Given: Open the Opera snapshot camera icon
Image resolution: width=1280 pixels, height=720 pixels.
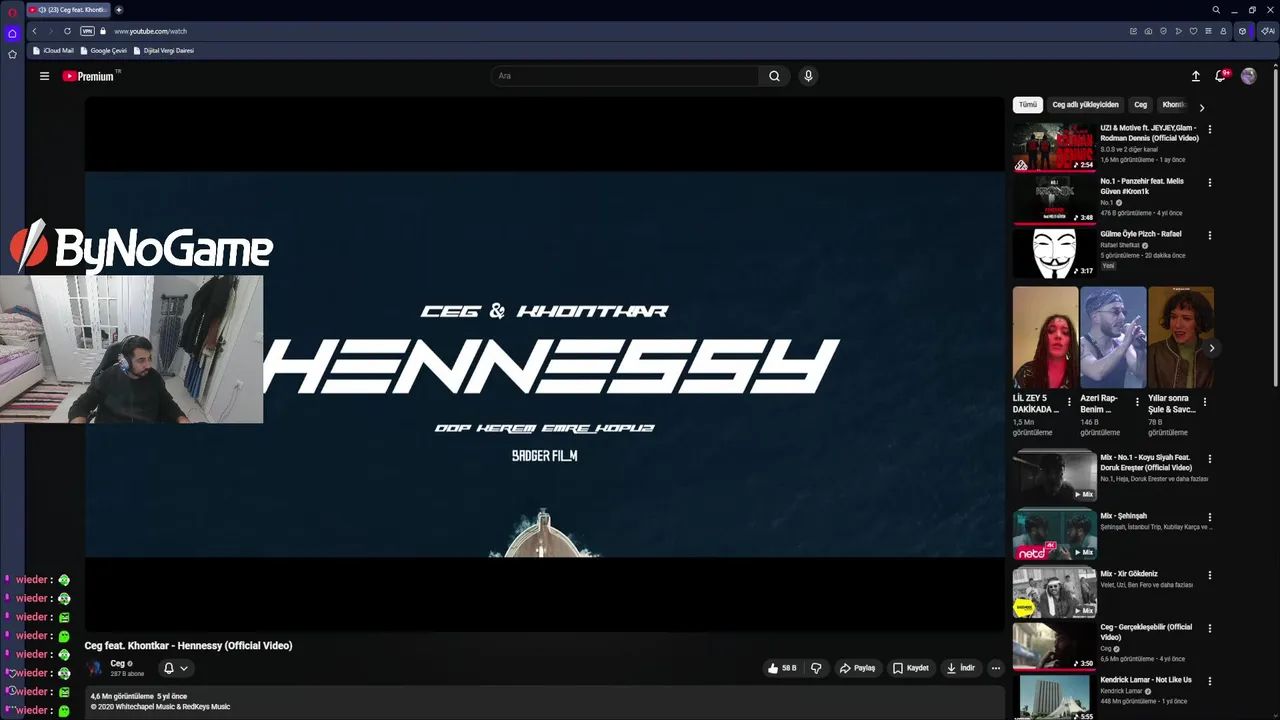Looking at the screenshot, I should [x=1148, y=31].
